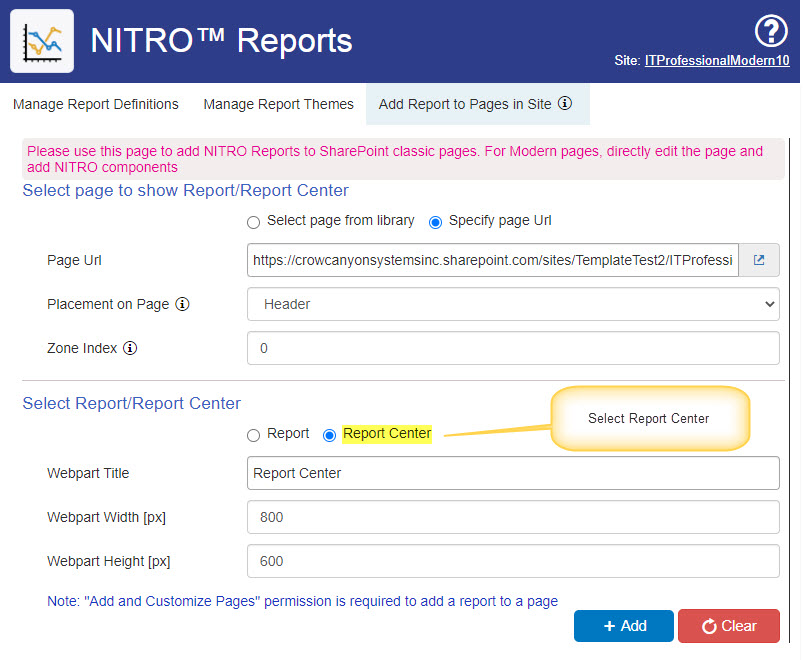Choose Specify page Url radio button
Screen dimensions: 803x660
pos(435,222)
